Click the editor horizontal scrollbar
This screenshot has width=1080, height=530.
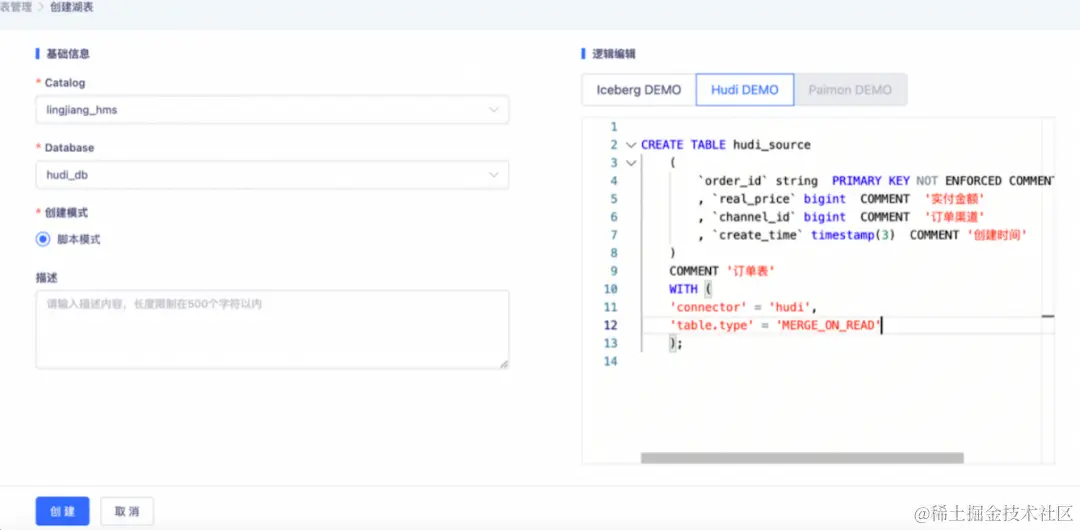pyautogui.click(x=802, y=458)
